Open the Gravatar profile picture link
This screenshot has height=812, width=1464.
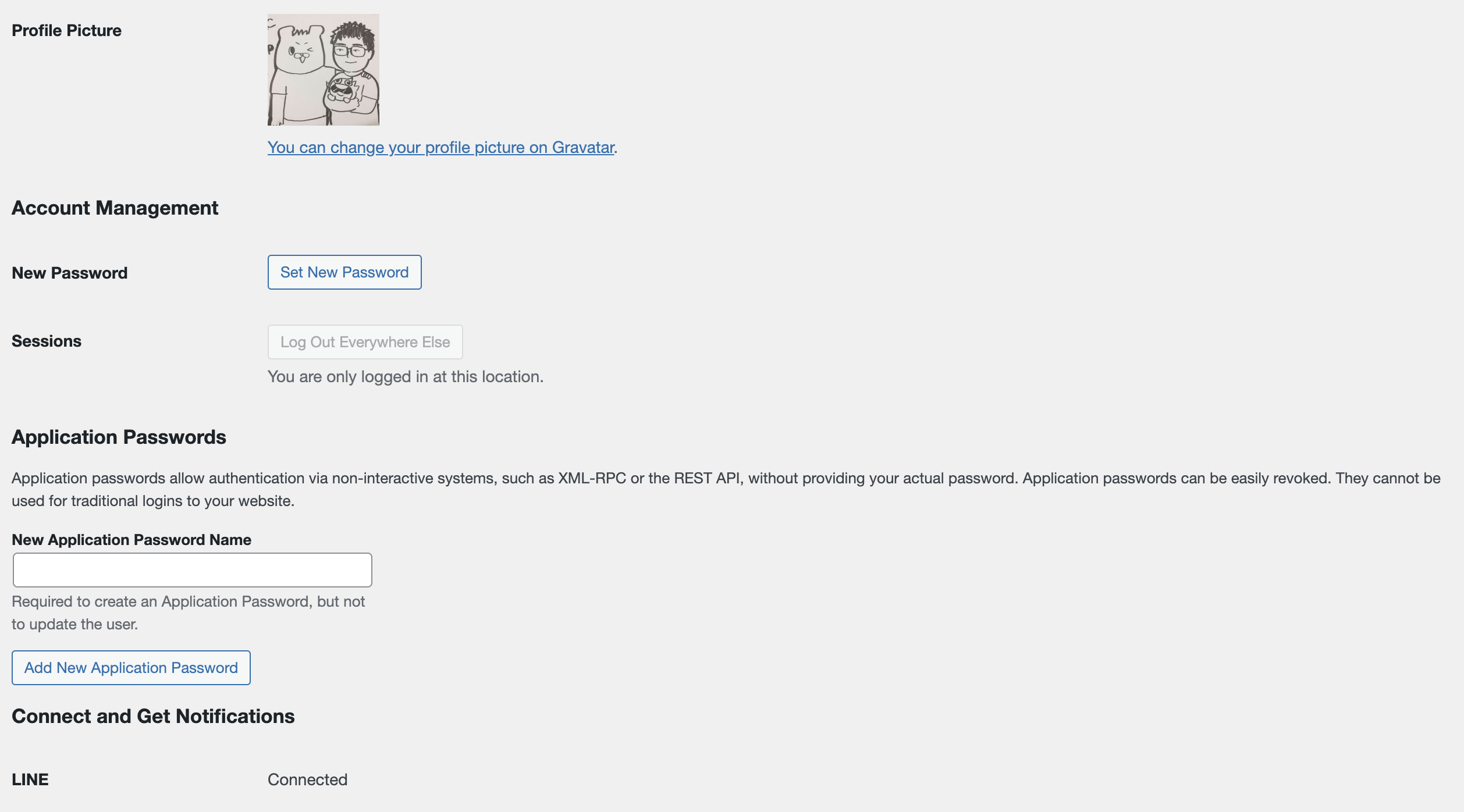pos(440,147)
